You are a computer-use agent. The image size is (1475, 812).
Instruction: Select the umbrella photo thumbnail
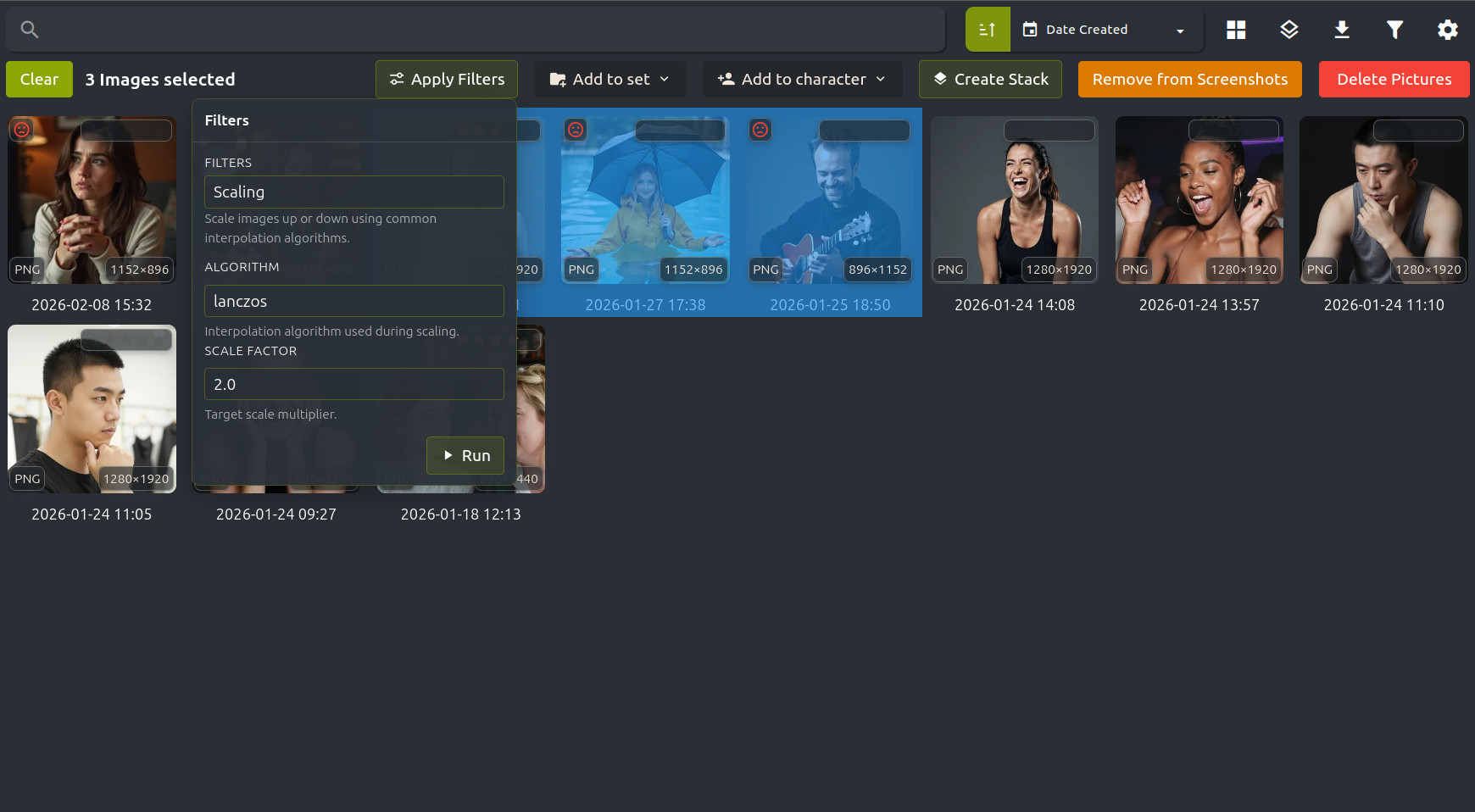[645, 201]
